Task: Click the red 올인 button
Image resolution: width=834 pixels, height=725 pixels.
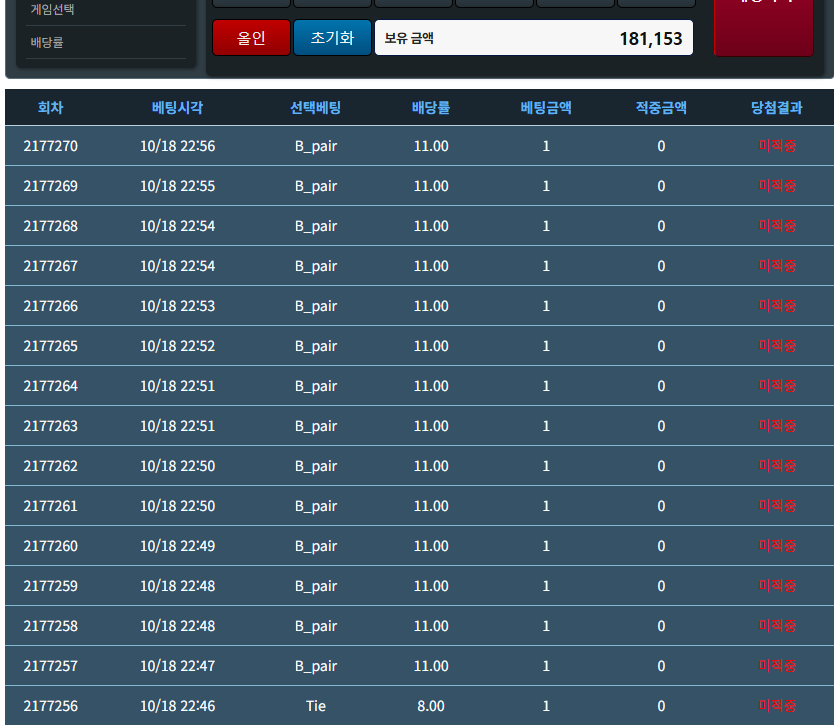Action: (251, 38)
